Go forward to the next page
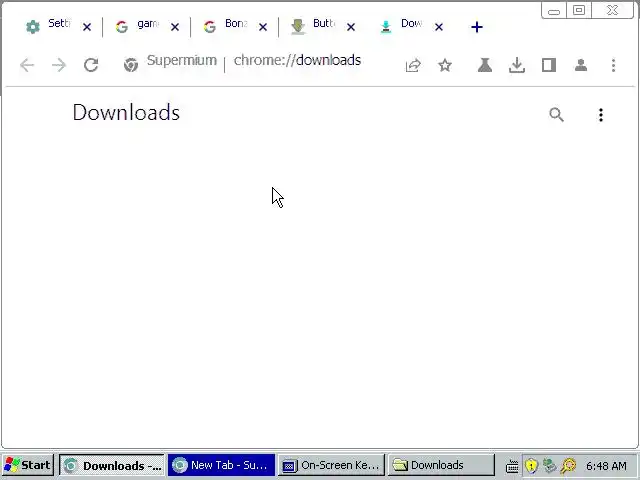The image size is (640, 480). pyautogui.click(x=59, y=65)
